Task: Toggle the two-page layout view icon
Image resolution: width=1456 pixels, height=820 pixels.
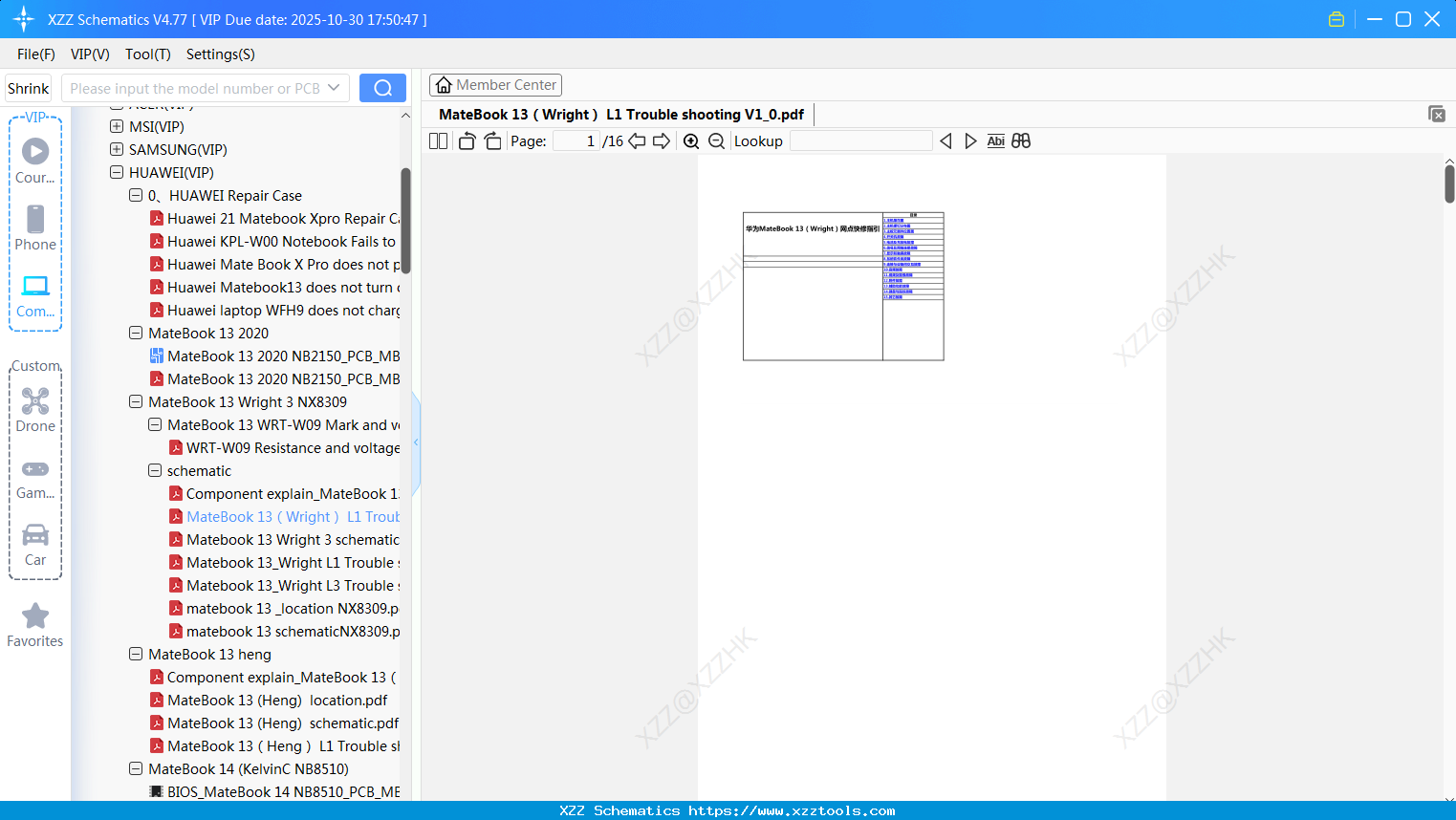Action: pyautogui.click(x=438, y=141)
